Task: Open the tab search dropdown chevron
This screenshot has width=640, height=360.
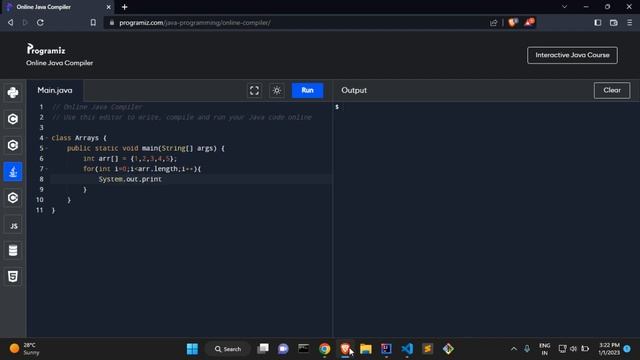Action: coord(564,7)
